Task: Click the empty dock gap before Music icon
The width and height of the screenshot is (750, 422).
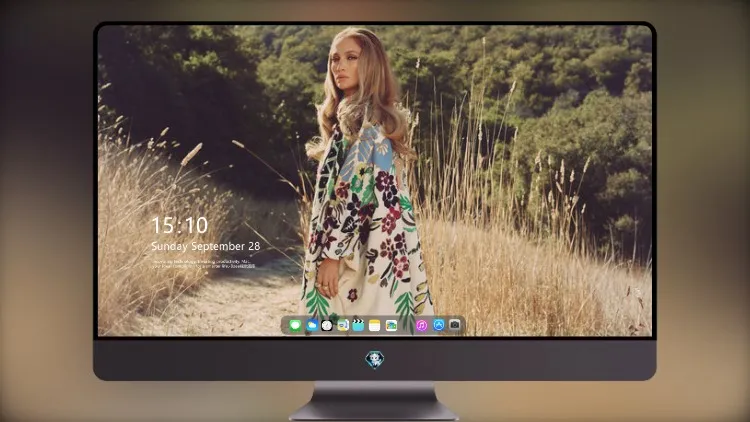Action: coord(407,326)
